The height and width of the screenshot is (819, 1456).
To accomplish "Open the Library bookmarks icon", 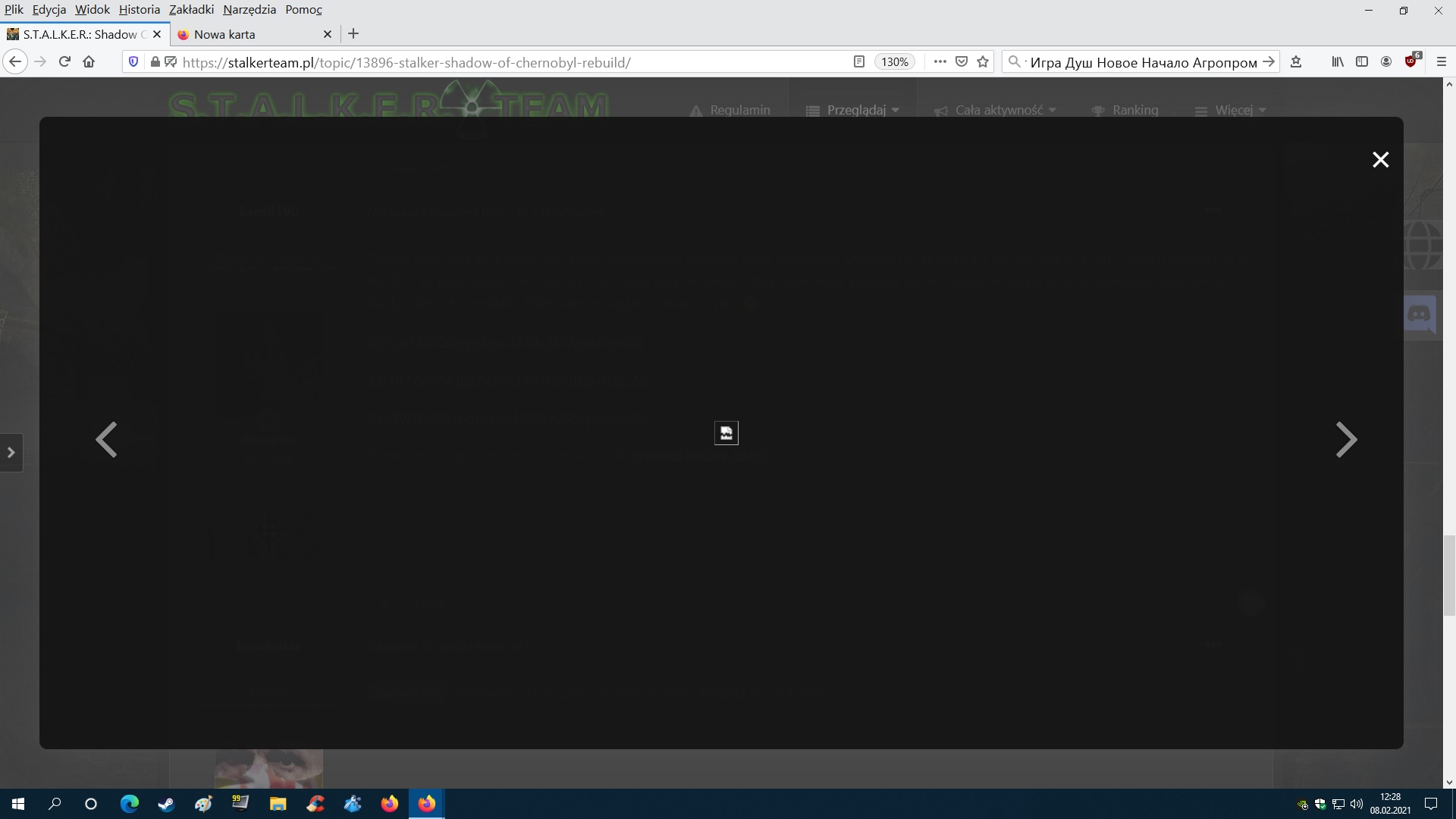I will [1337, 62].
